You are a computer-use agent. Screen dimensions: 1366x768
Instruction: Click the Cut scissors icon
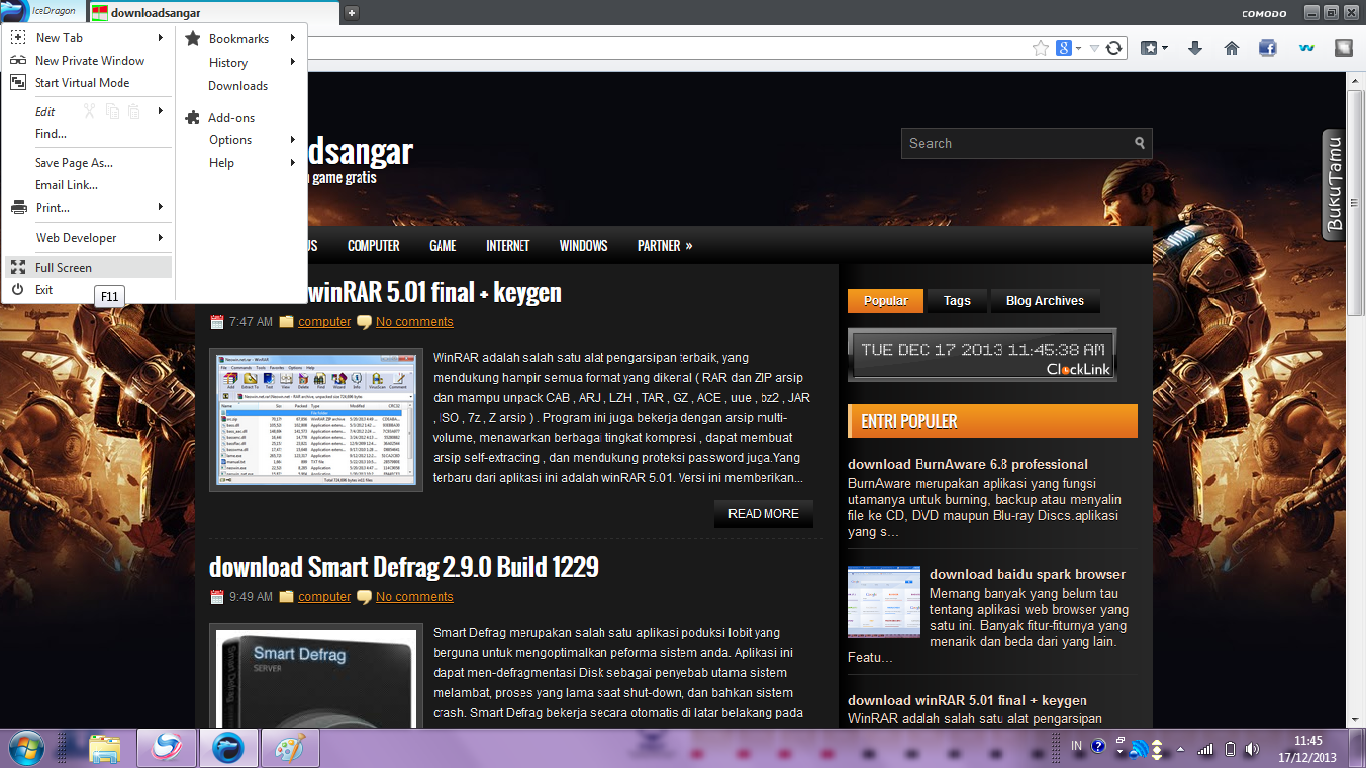tap(89, 111)
